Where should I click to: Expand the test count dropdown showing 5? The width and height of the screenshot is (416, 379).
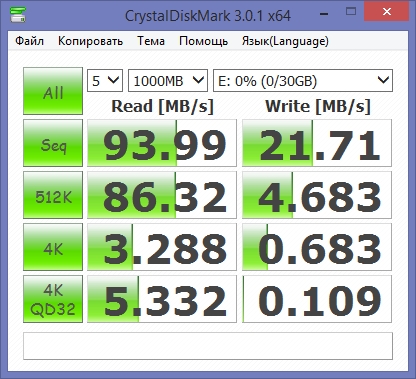[x=105, y=80]
